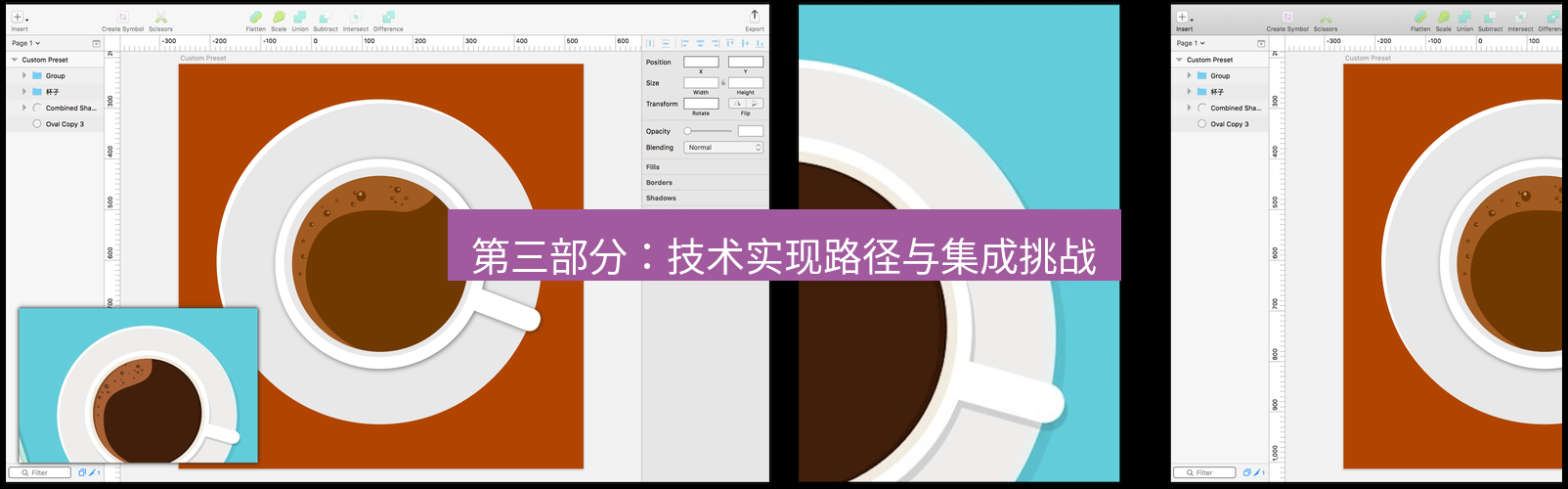Choose Scale tool in left Sketch window

[279, 17]
